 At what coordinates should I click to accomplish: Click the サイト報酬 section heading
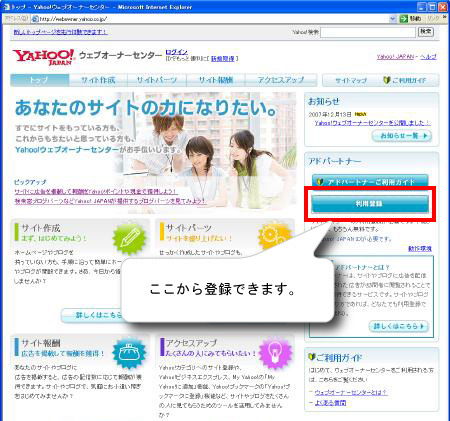pos(41,343)
